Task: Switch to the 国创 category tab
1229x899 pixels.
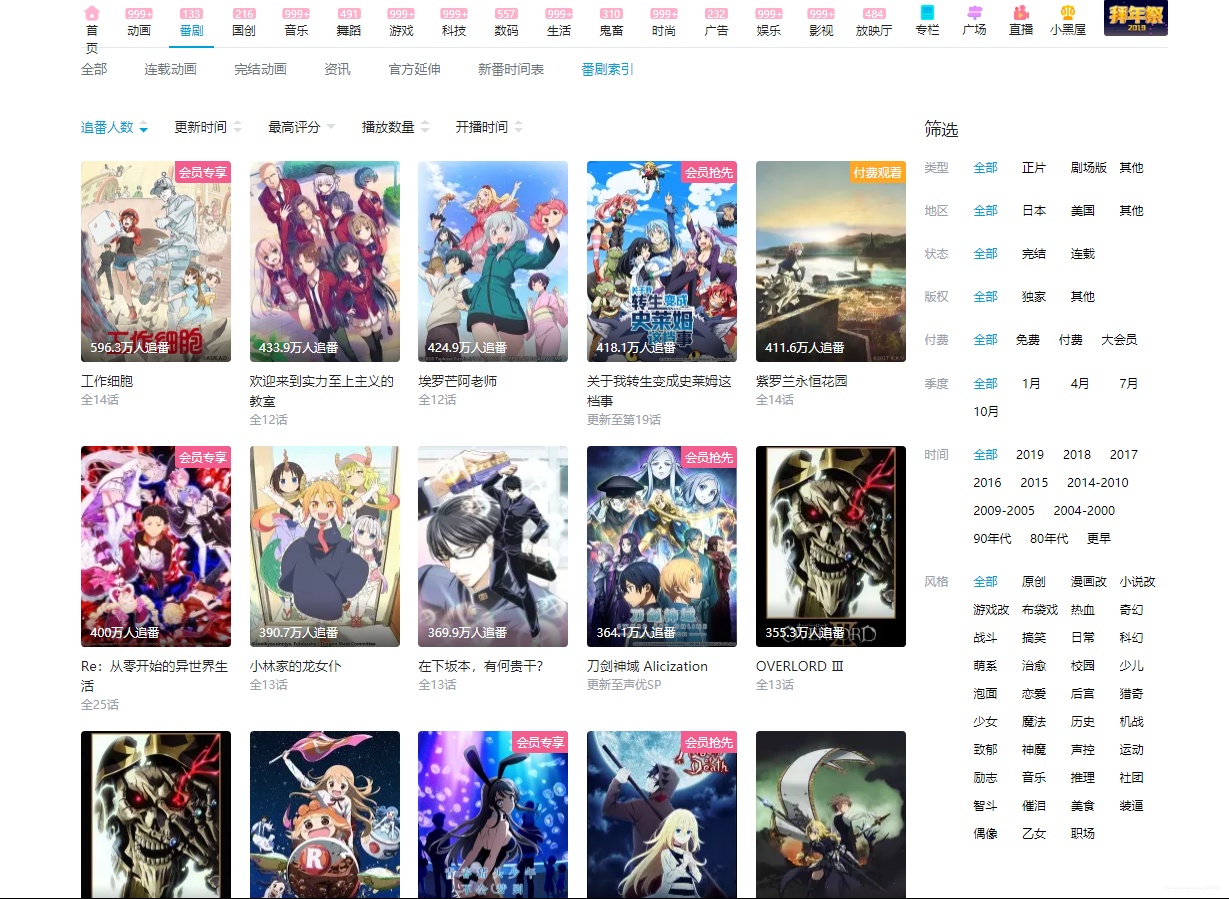Action: click(x=244, y=30)
